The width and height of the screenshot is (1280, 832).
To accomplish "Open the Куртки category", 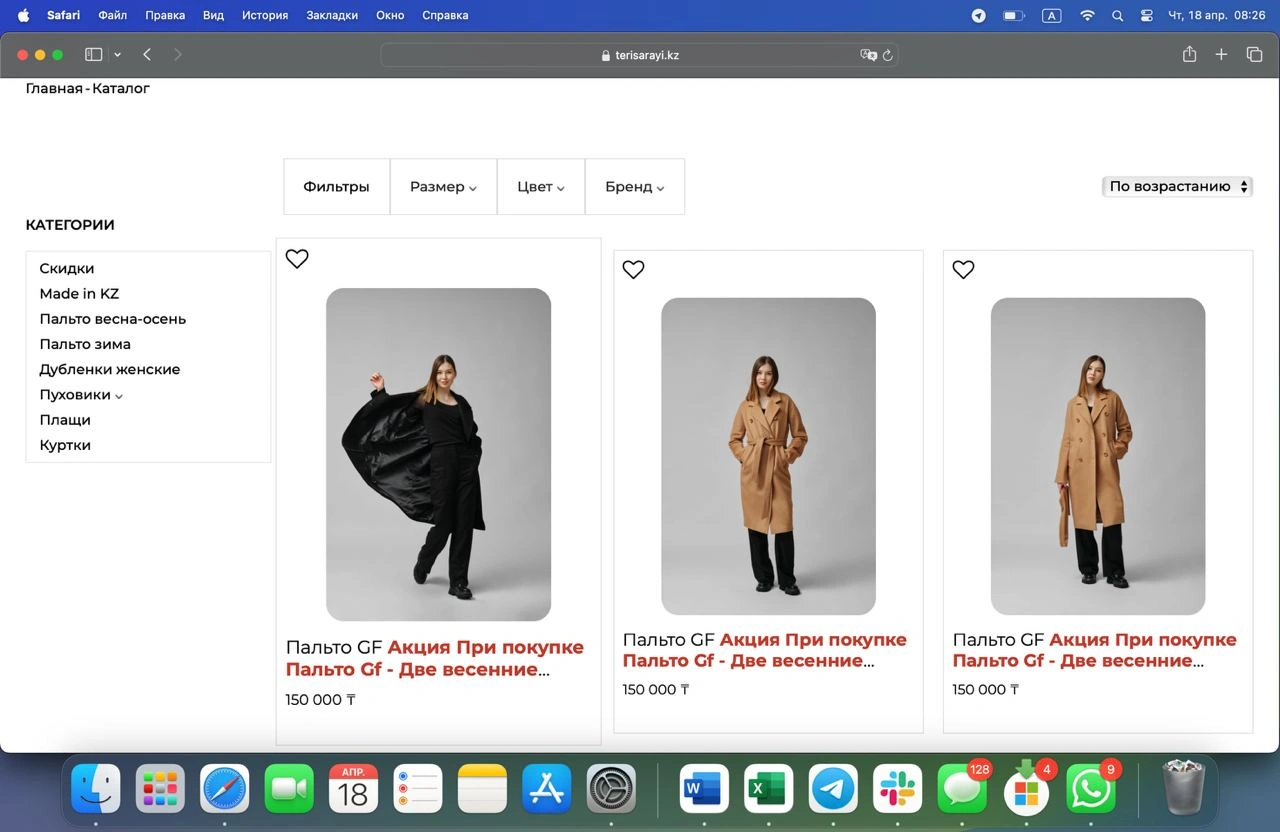I will click(x=65, y=446).
